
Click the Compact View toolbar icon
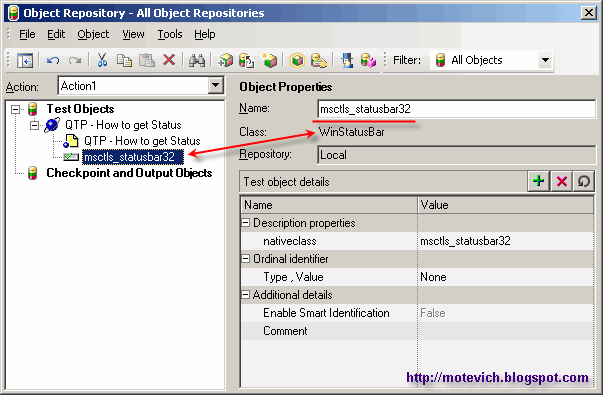tap(25, 60)
